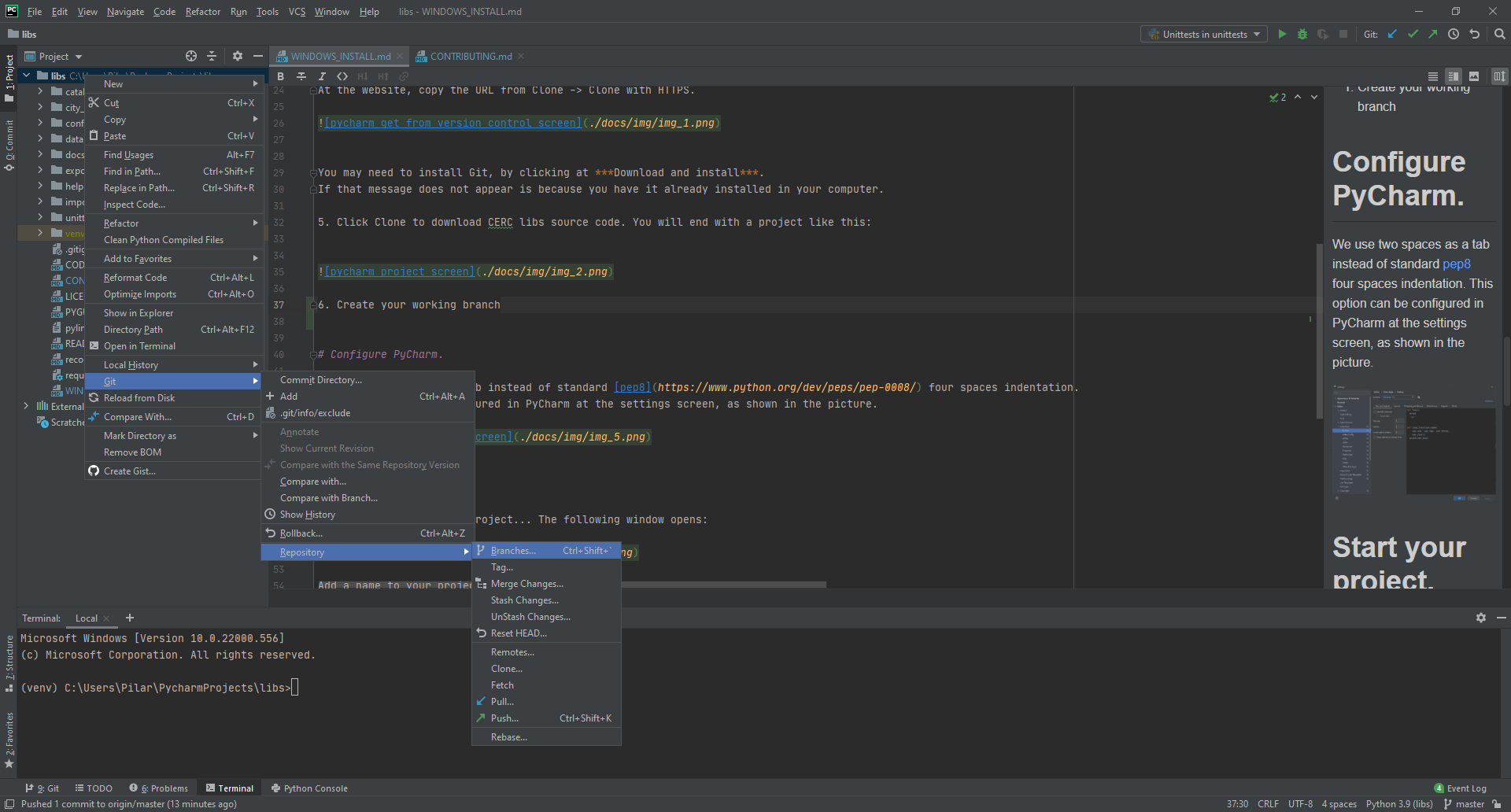This screenshot has height=812, width=1511.
Task: Expand the venv folder
Action: [40, 233]
